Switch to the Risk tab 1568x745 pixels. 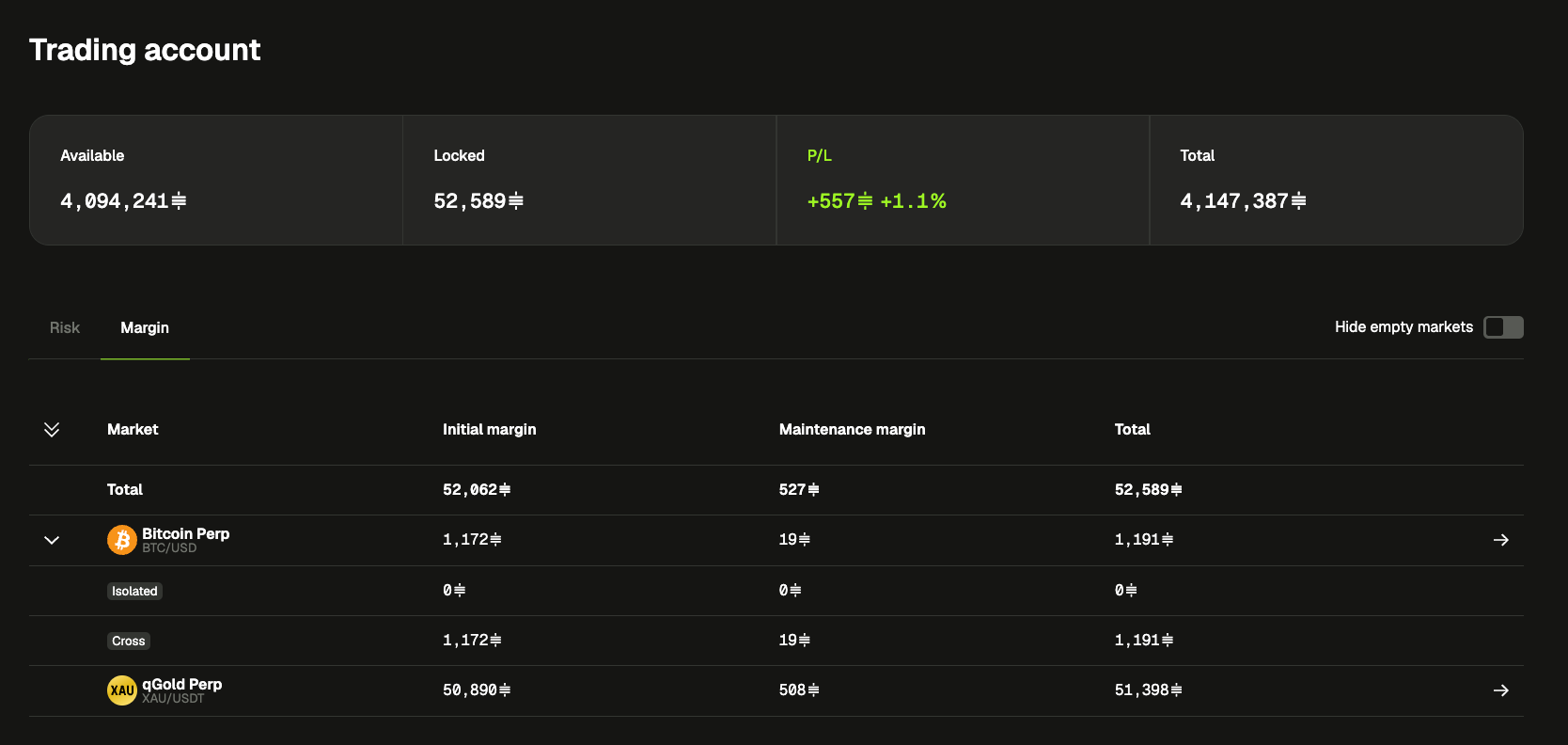(65, 327)
